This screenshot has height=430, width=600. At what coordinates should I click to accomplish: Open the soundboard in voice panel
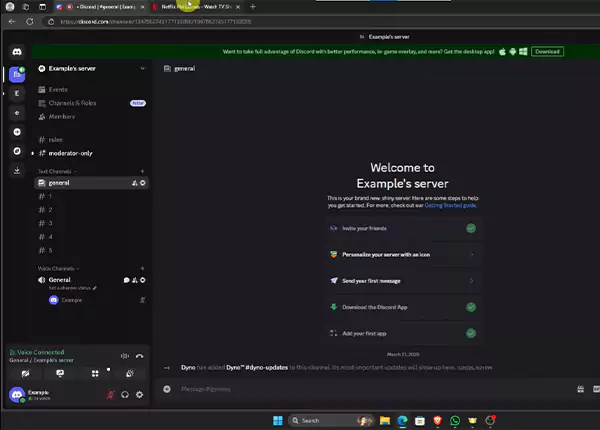coord(130,373)
